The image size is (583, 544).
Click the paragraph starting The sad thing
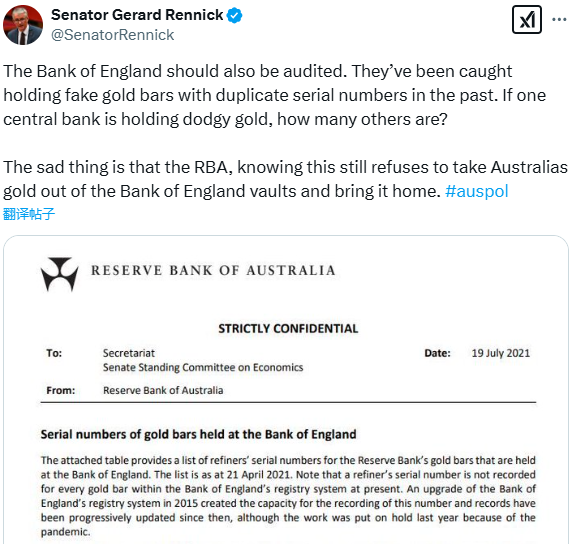tap(285, 179)
